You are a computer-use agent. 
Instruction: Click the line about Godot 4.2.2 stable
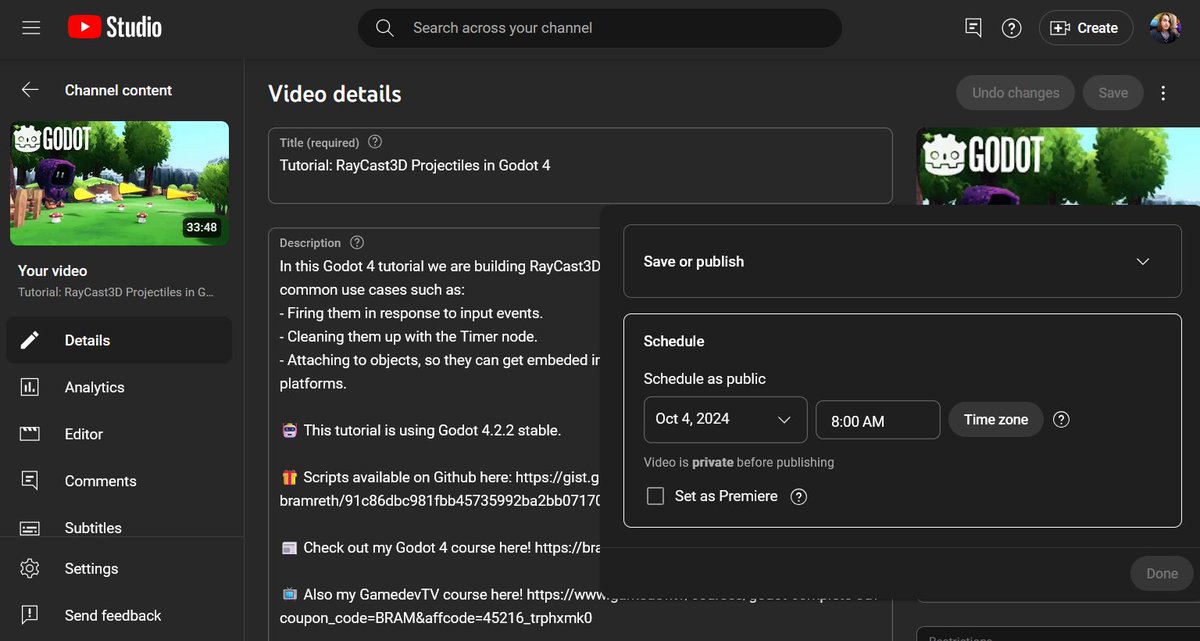pyautogui.click(x=421, y=431)
